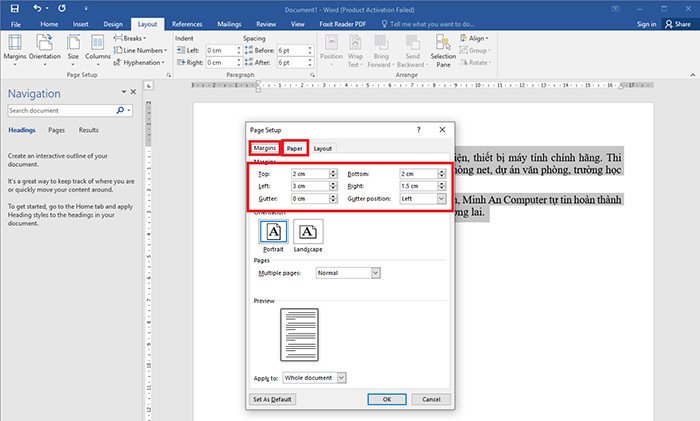This screenshot has height=421, width=700.
Task: Click the Page Setup dialog help icon
Action: (419, 130)
